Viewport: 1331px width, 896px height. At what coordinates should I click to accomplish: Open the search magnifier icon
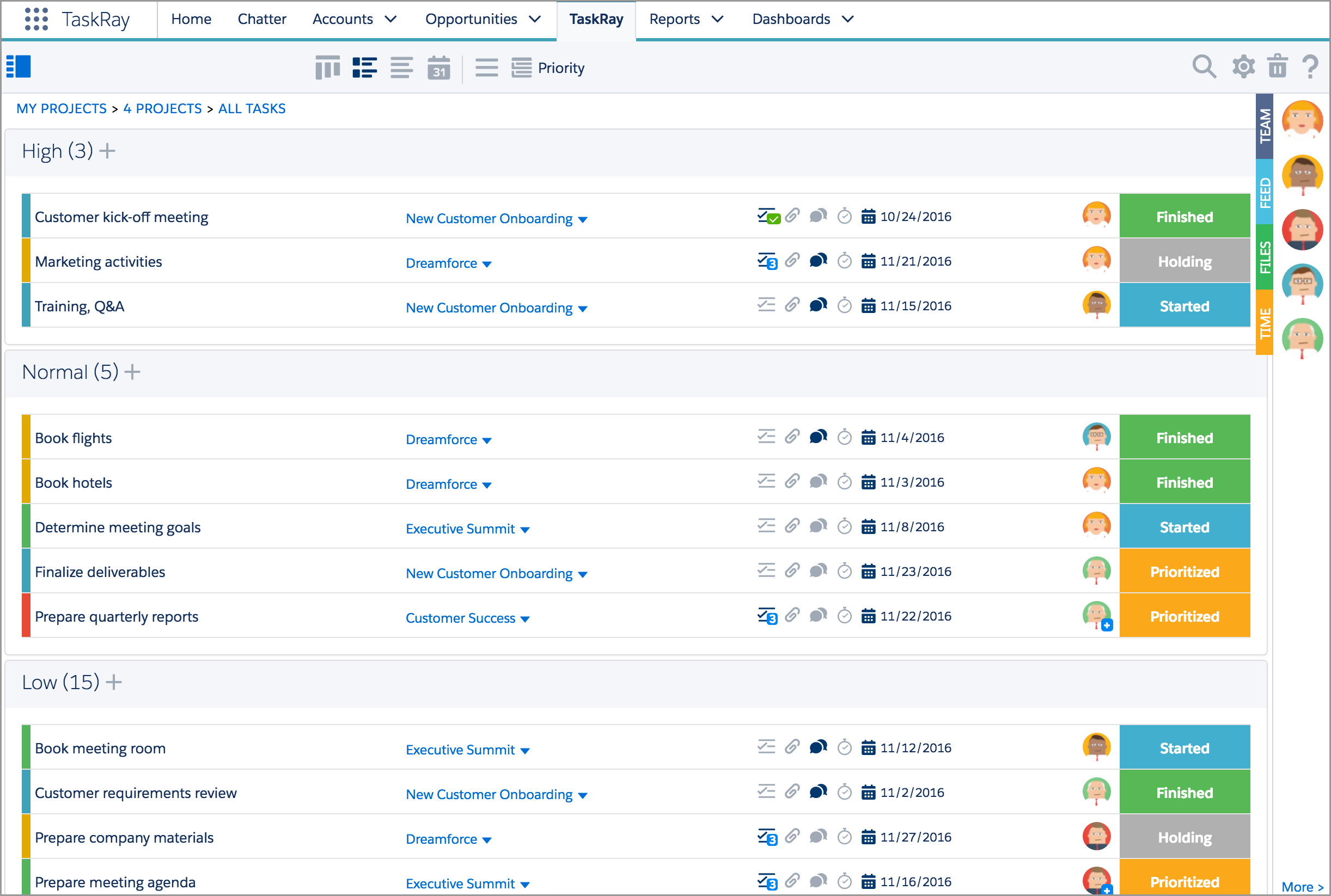(x=1204, y=67)
